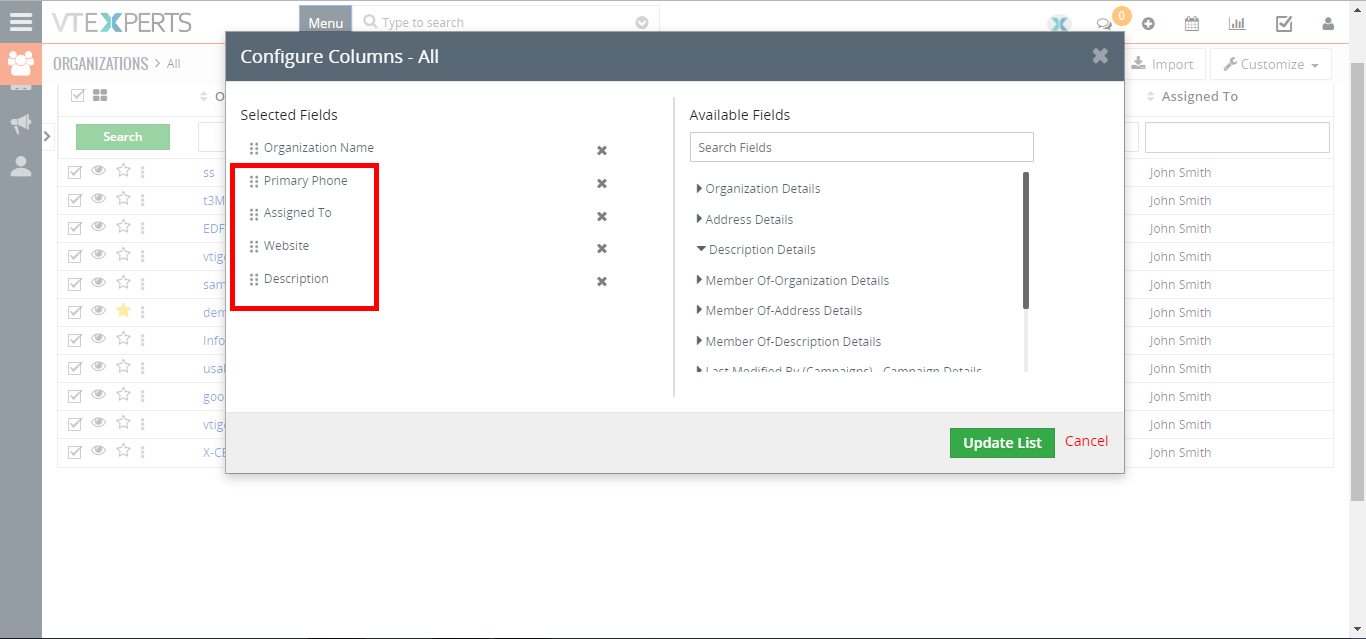Viewport: 1366px width, 639px height.
Task: Cancel the column configuration
Action: (x=1086, y=441)
